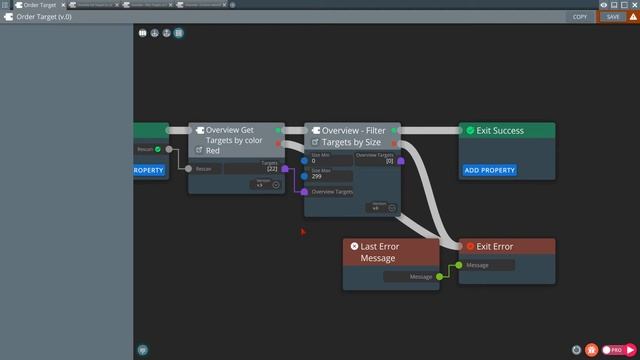Select the Exit Success node header
This screenshot has height=360, width=640.
tap(507, 131)
